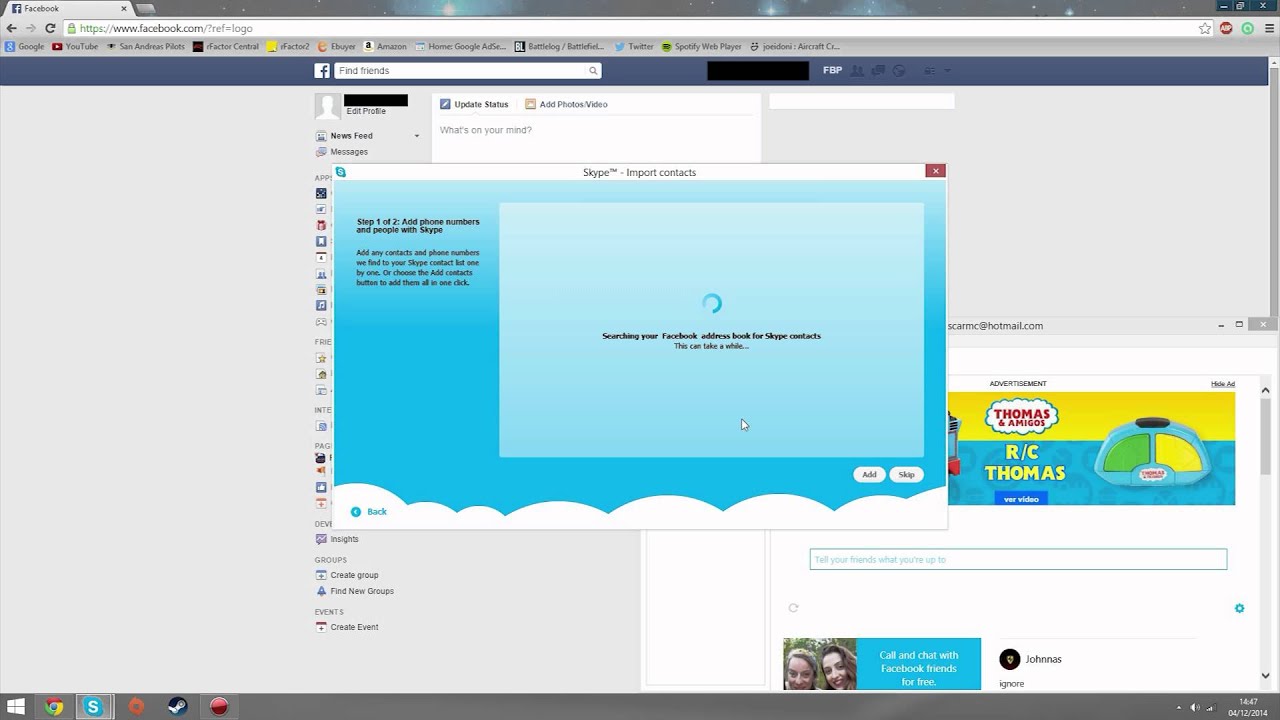Open San Andreas Pilots bookmark

click(146, 46)
